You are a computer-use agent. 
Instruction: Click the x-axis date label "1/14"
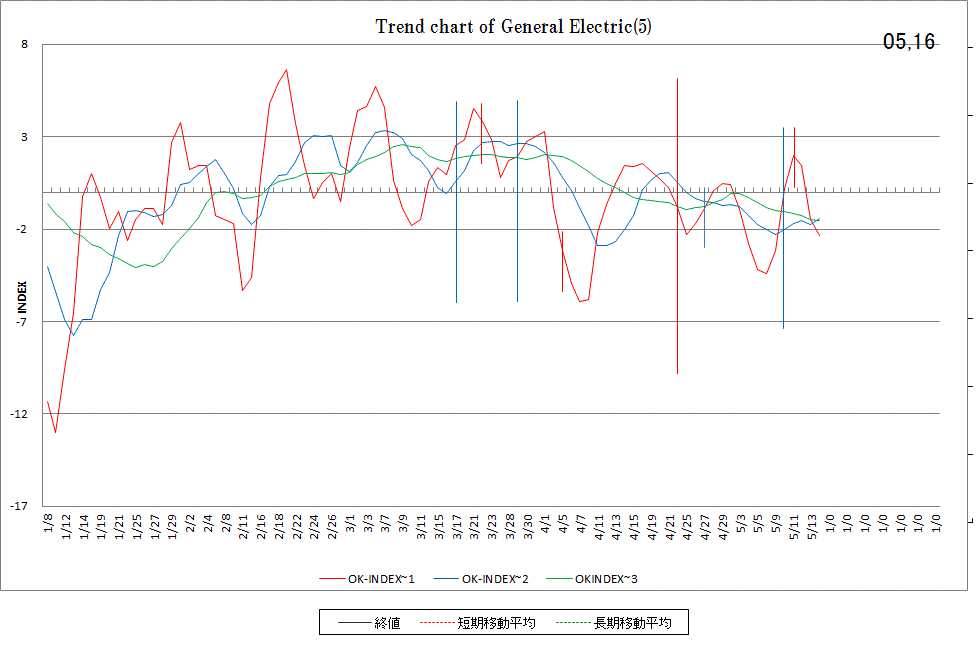[83, 527]
